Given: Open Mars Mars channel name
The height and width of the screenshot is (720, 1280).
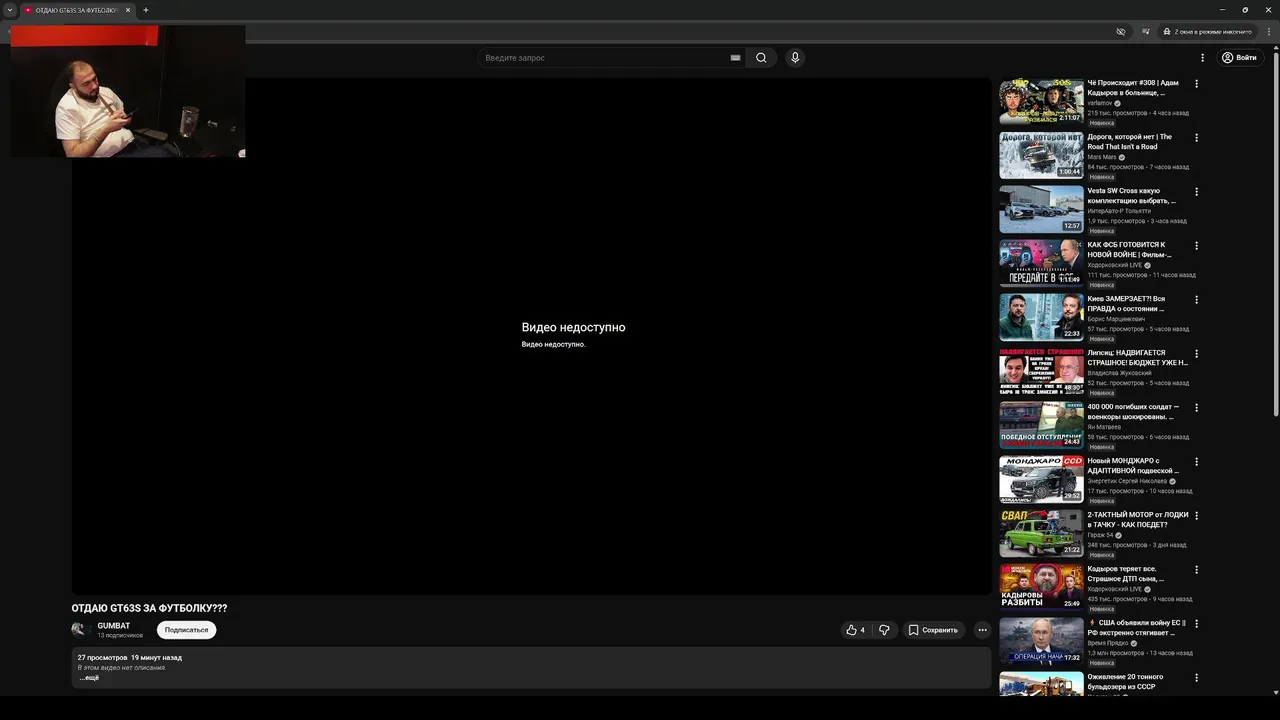Looking at the screenshot, I should 1102,157.
